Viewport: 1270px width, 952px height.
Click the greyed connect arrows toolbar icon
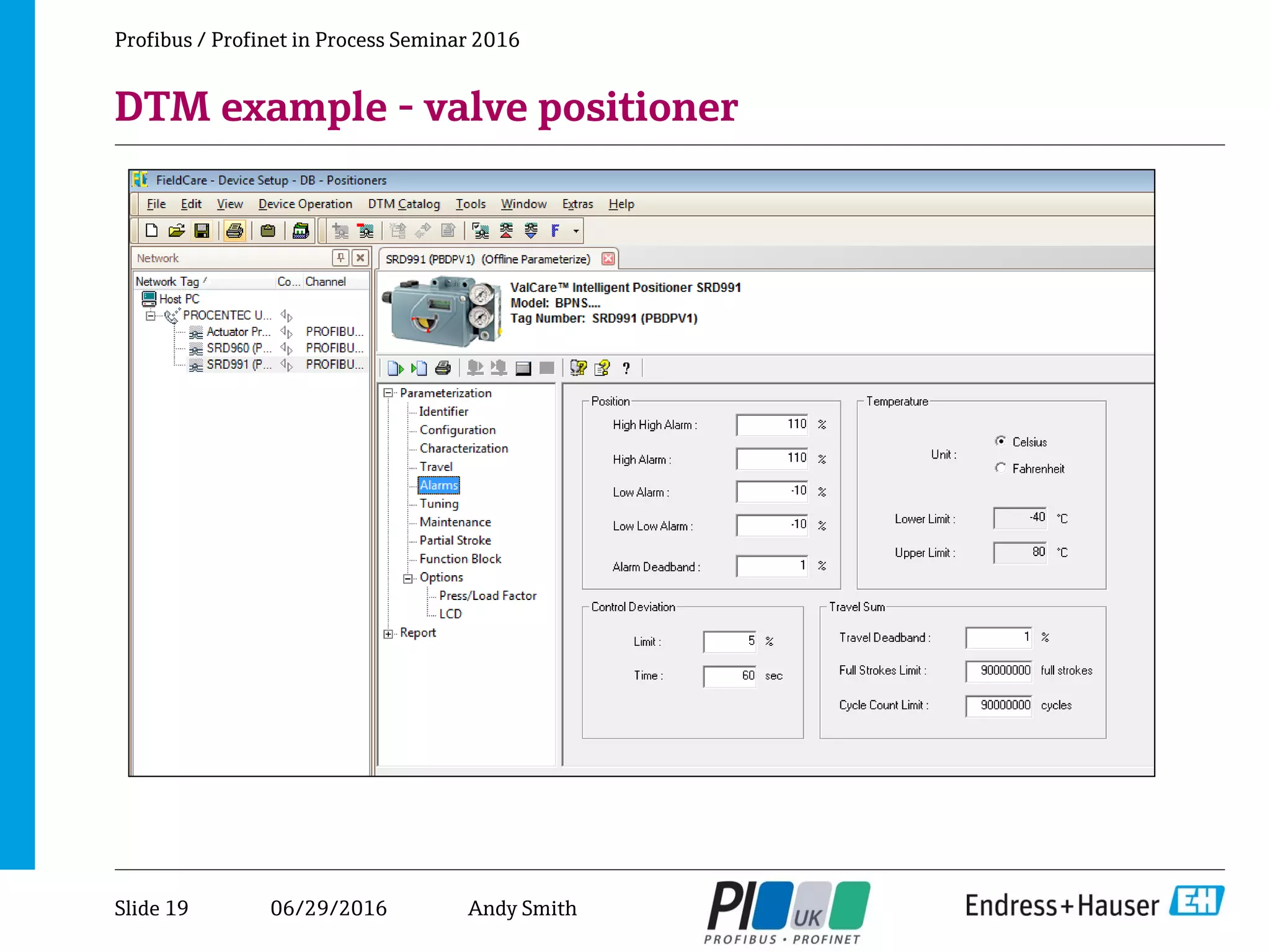pos(423,231)
